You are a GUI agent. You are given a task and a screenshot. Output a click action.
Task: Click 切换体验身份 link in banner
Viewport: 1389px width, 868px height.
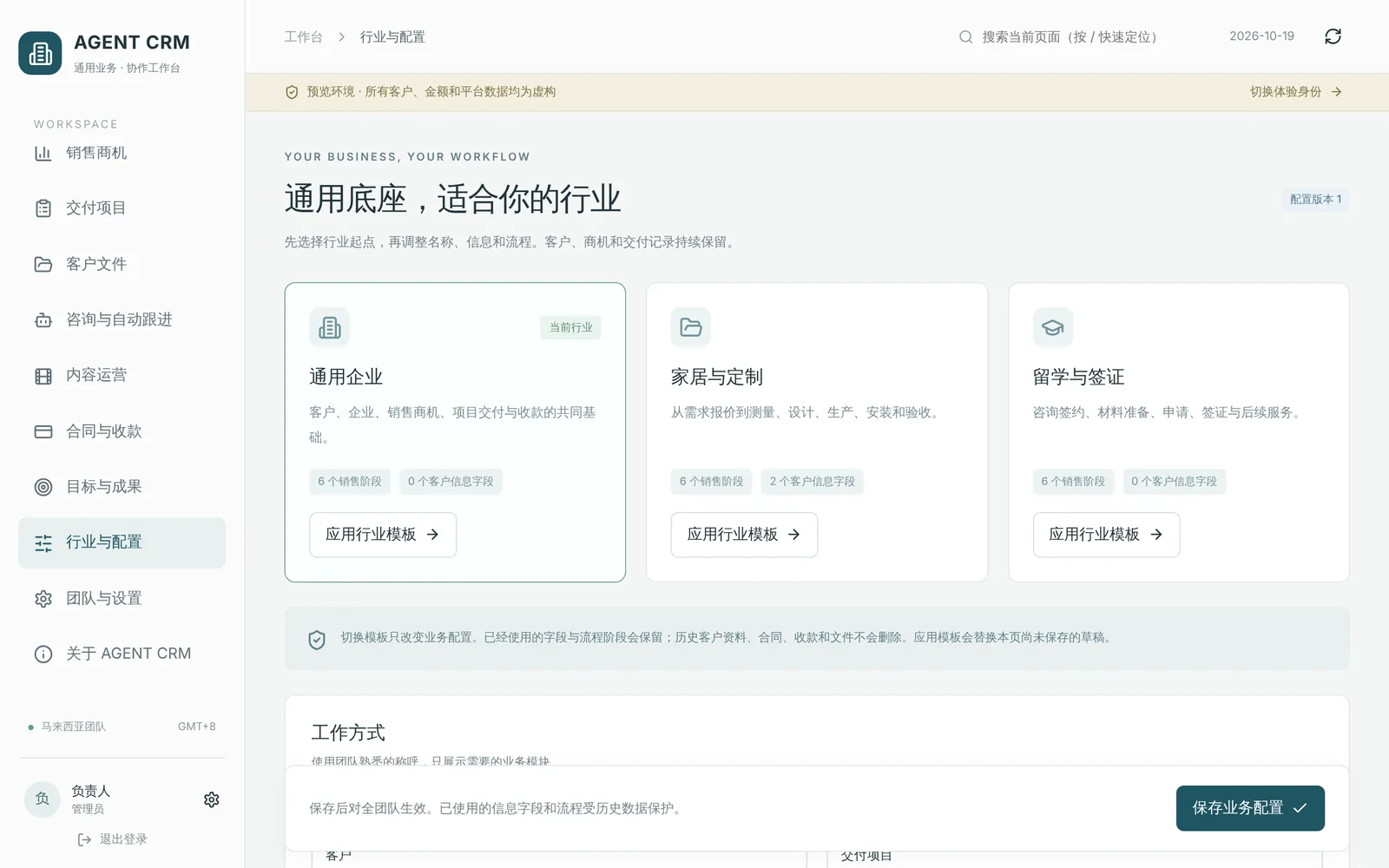pyautogui.click(x=1295, y=92)
